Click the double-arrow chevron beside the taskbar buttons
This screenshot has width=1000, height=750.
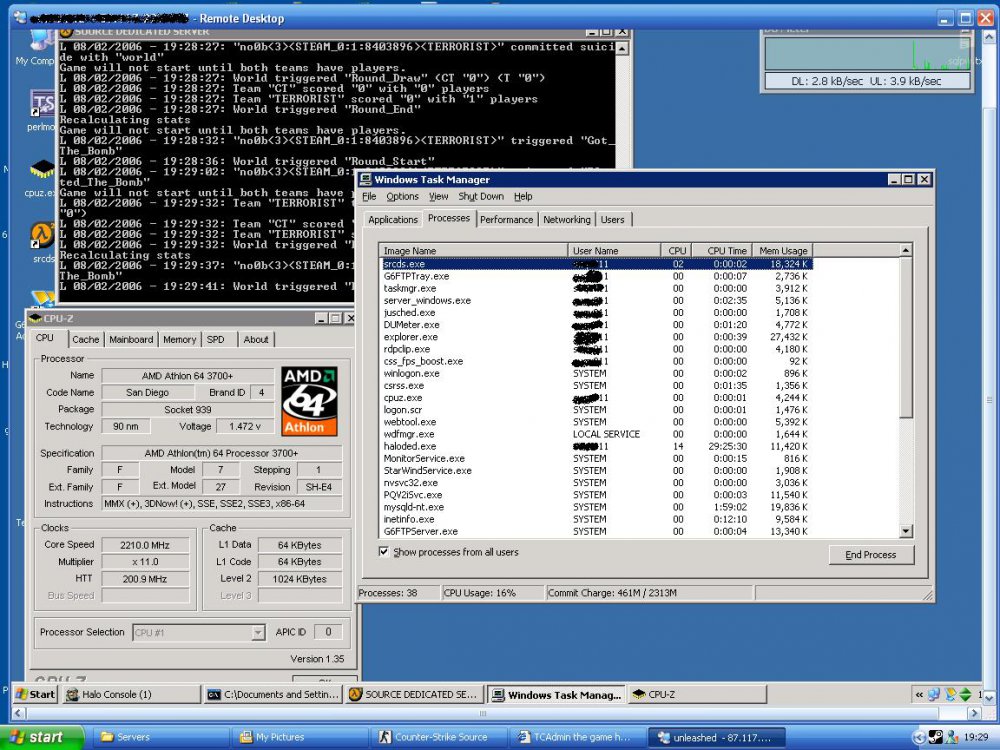point(918,694)
